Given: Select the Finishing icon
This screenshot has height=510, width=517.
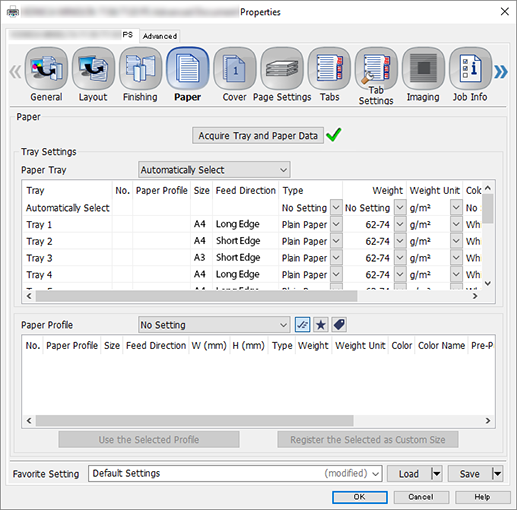Looking at the screenshot, I should (x=140, y=69).
